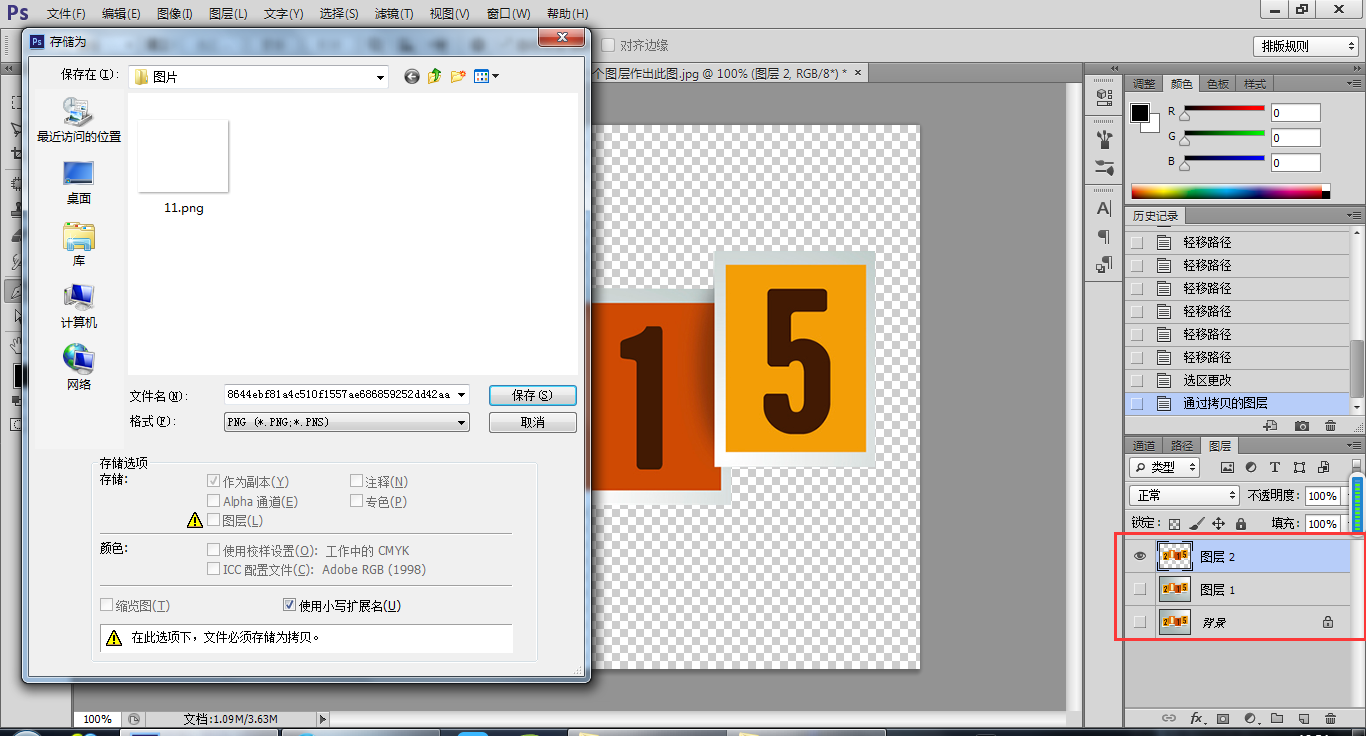Uncheck 使用小写扩展名 checkbox
The height and width of the screenshot is (736, 1366).
click(x=289, y=605)
